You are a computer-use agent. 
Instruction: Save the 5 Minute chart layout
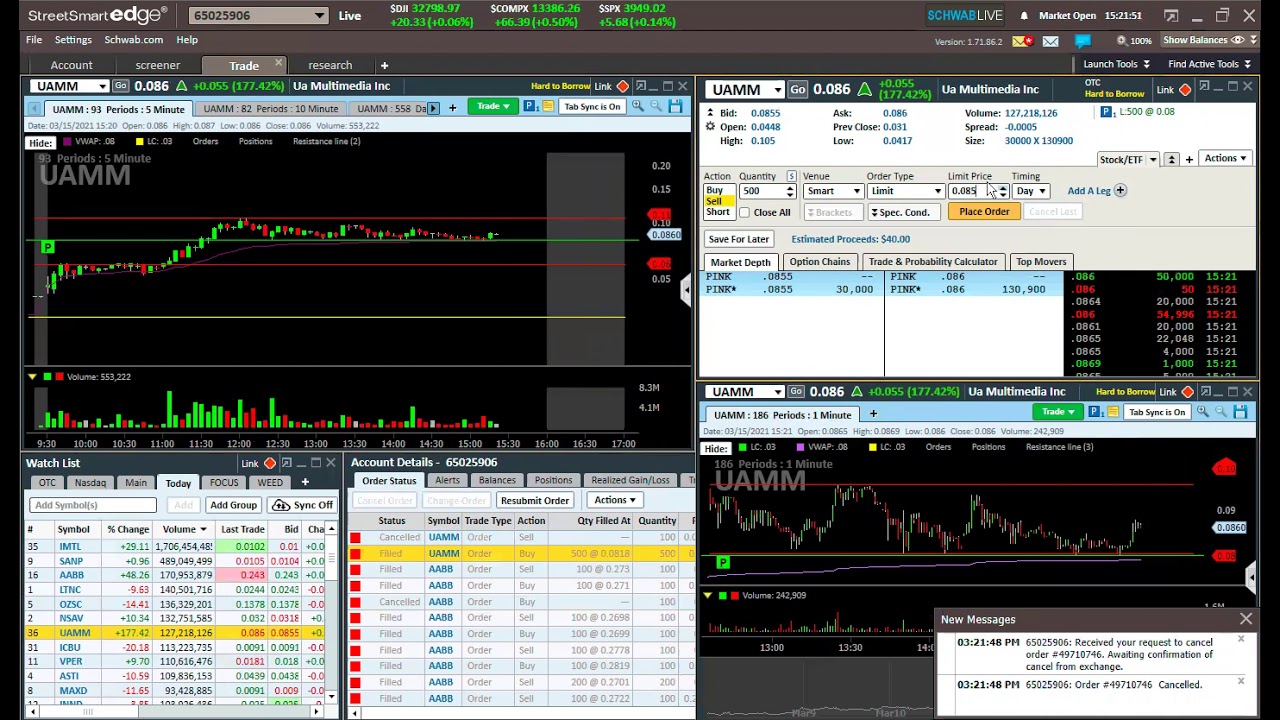point(676,106)
